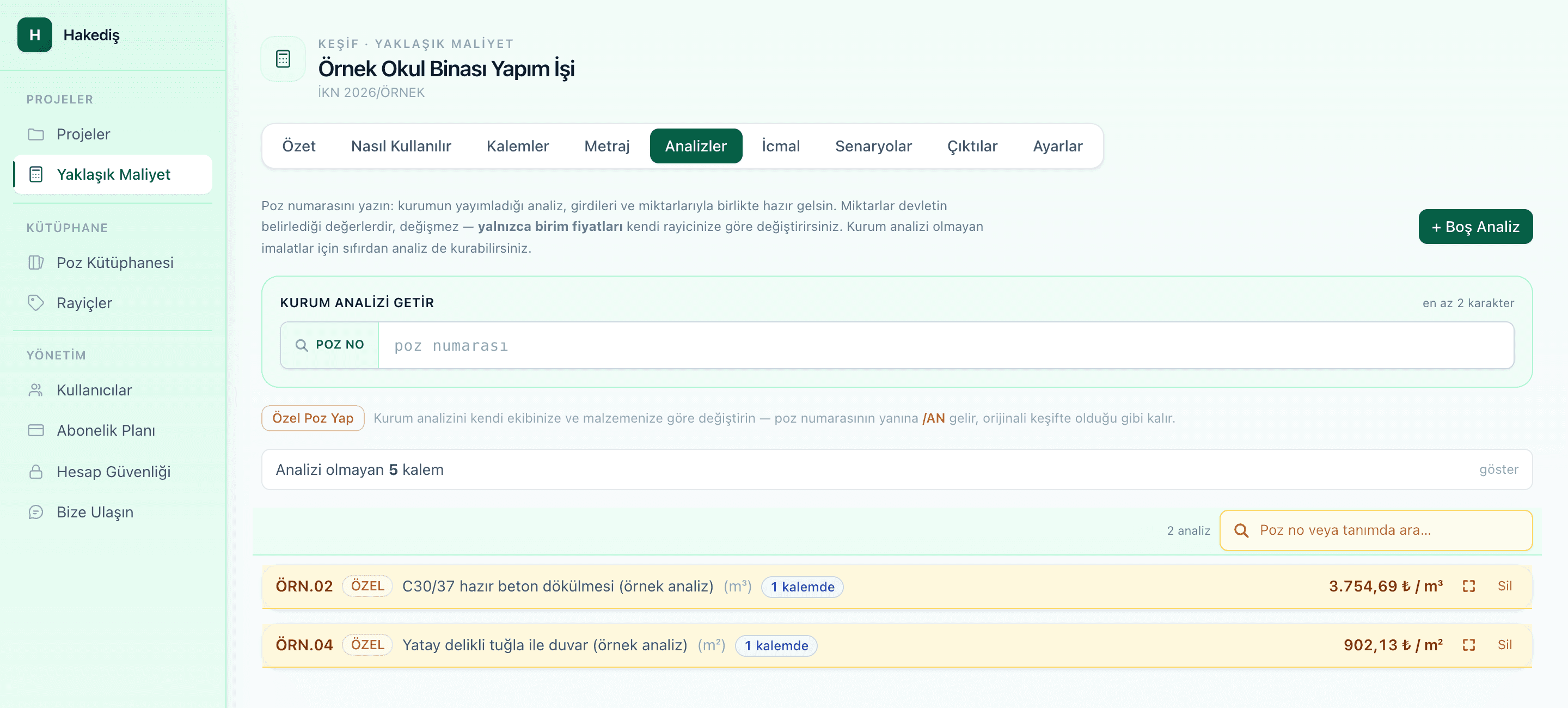Click the magnifier icon in POZ NO field

(301, 345)
